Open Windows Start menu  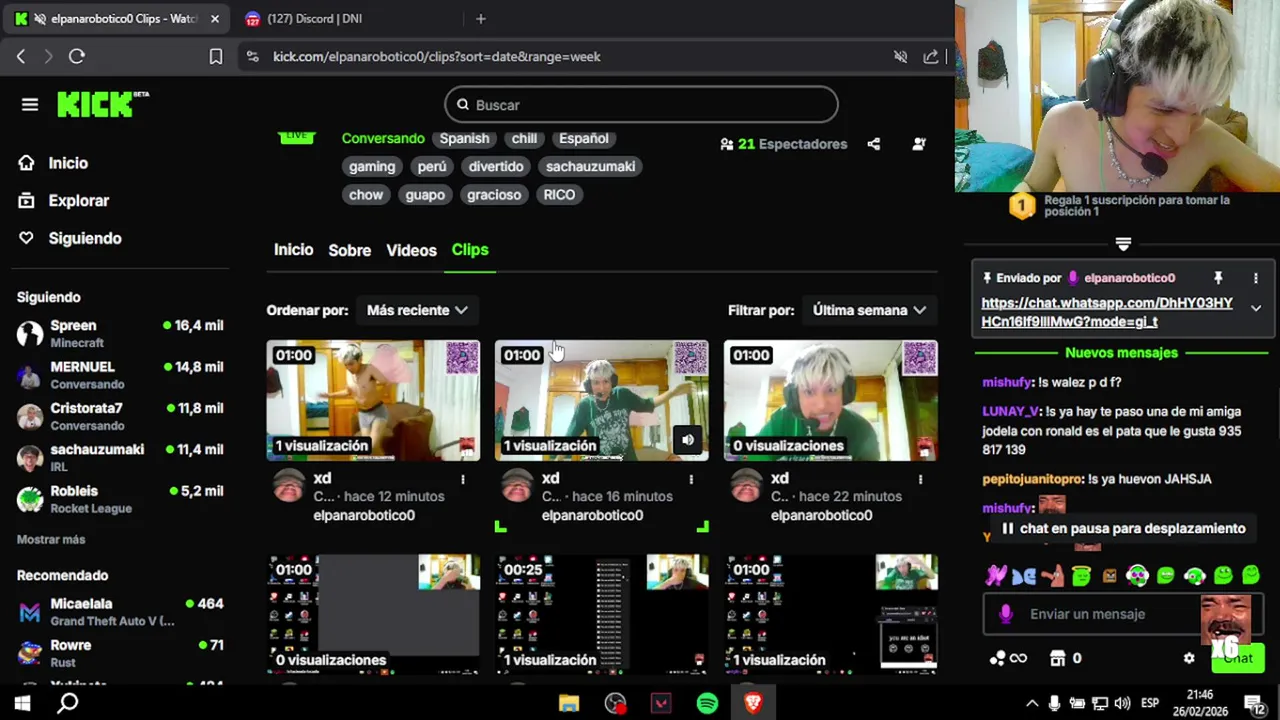[22, 703]
